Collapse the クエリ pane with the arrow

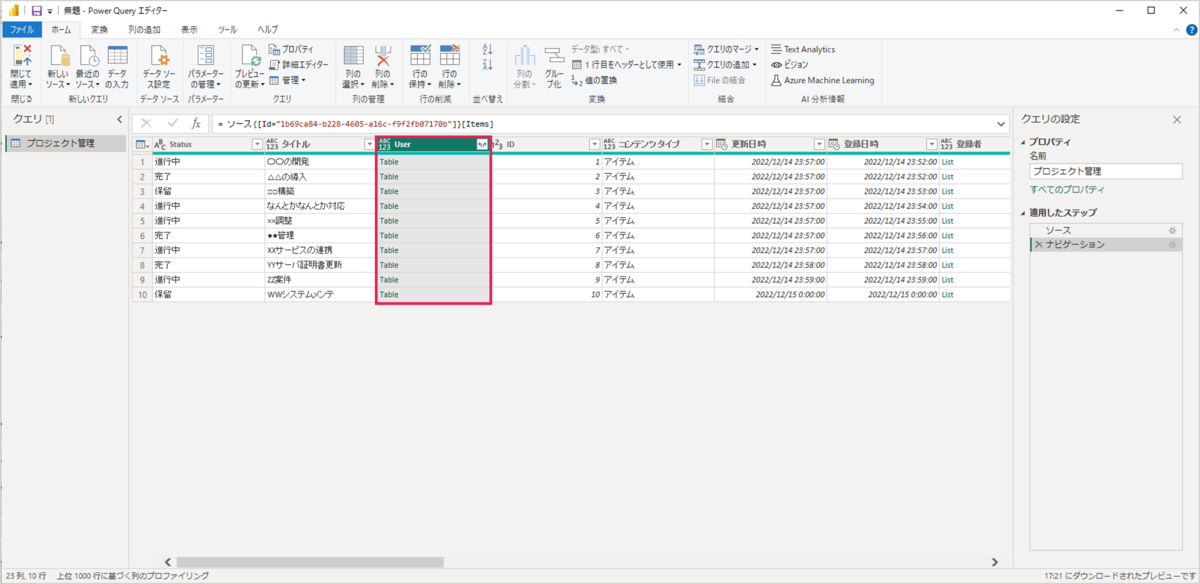119,120
